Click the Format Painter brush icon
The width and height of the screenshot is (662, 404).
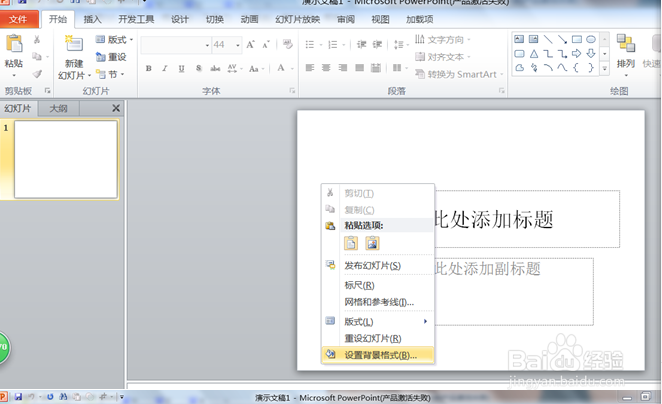(x=37, y=74)
